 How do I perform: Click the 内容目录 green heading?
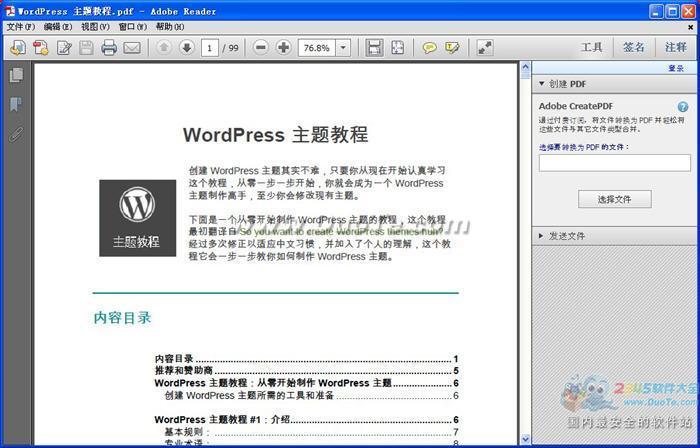click(x=122, y=318)
